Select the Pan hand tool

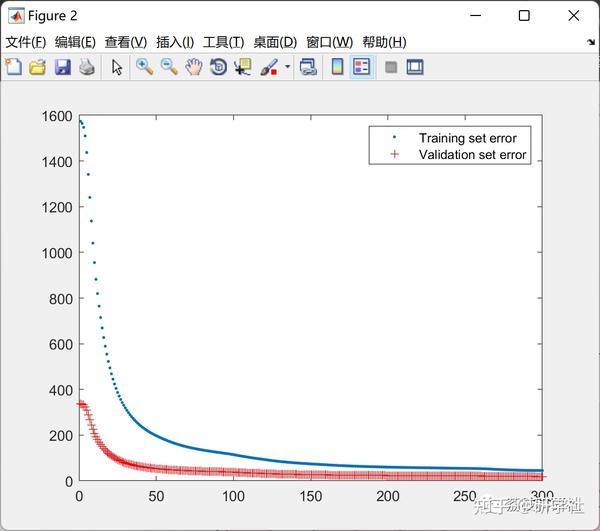click(194, 67)
